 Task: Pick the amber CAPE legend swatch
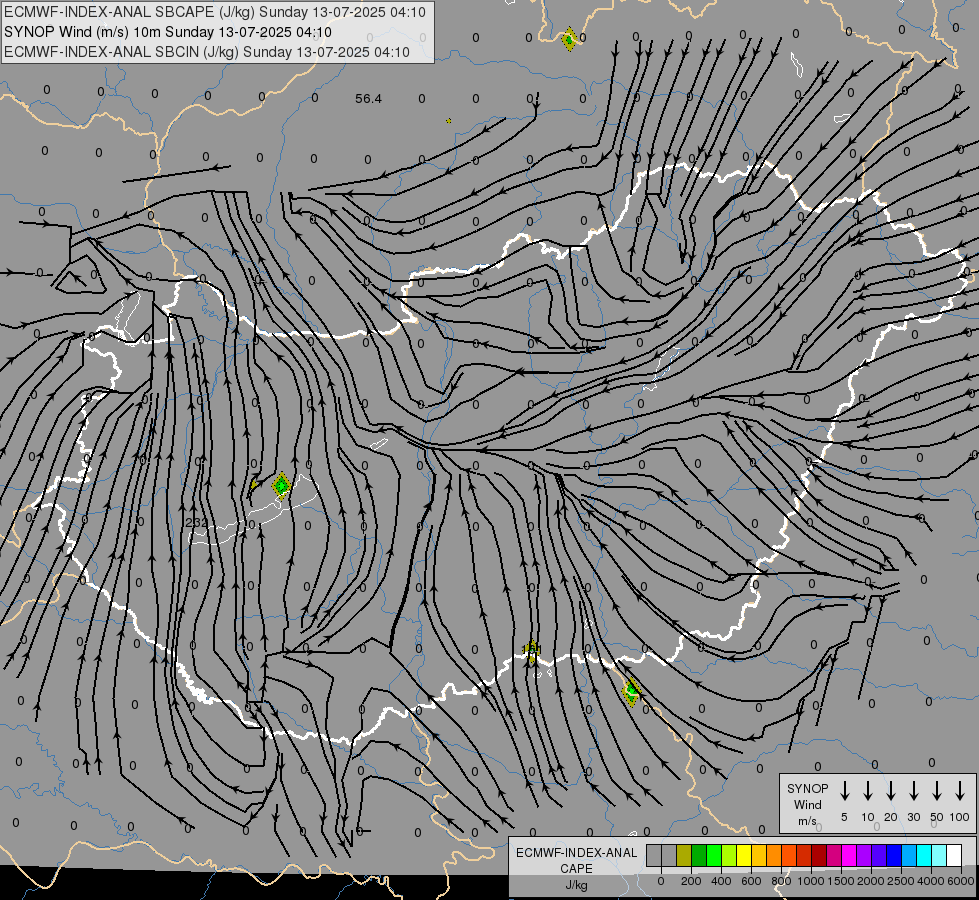(759, 855)
